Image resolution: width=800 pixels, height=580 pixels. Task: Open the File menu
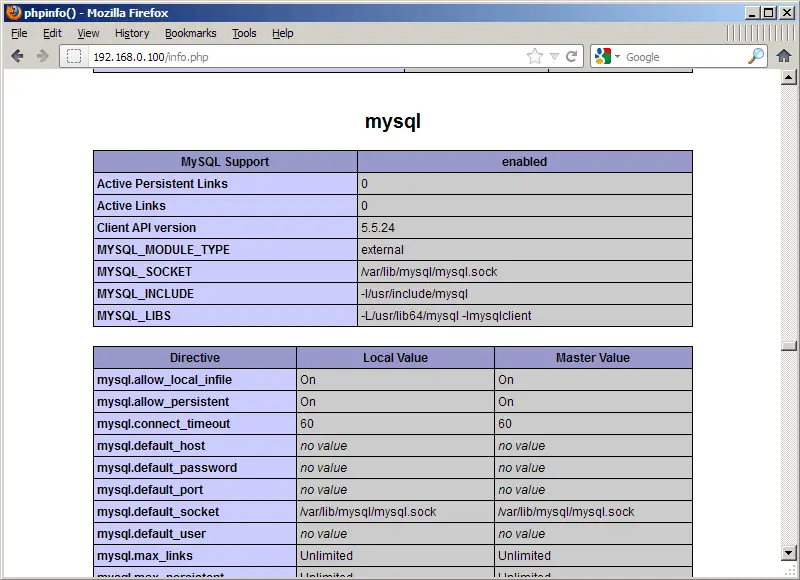click(x=19, y=33)
